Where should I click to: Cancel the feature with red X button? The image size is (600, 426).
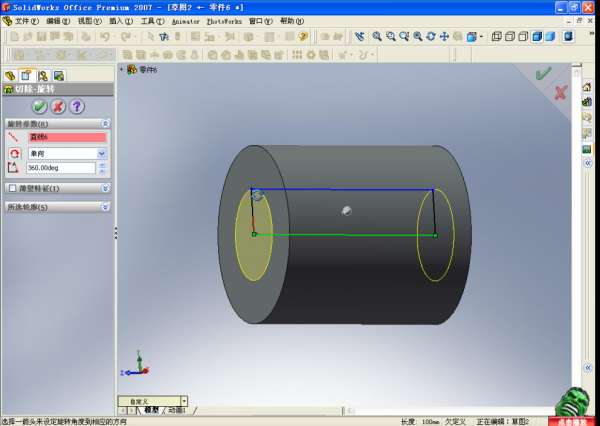point(58,106)
